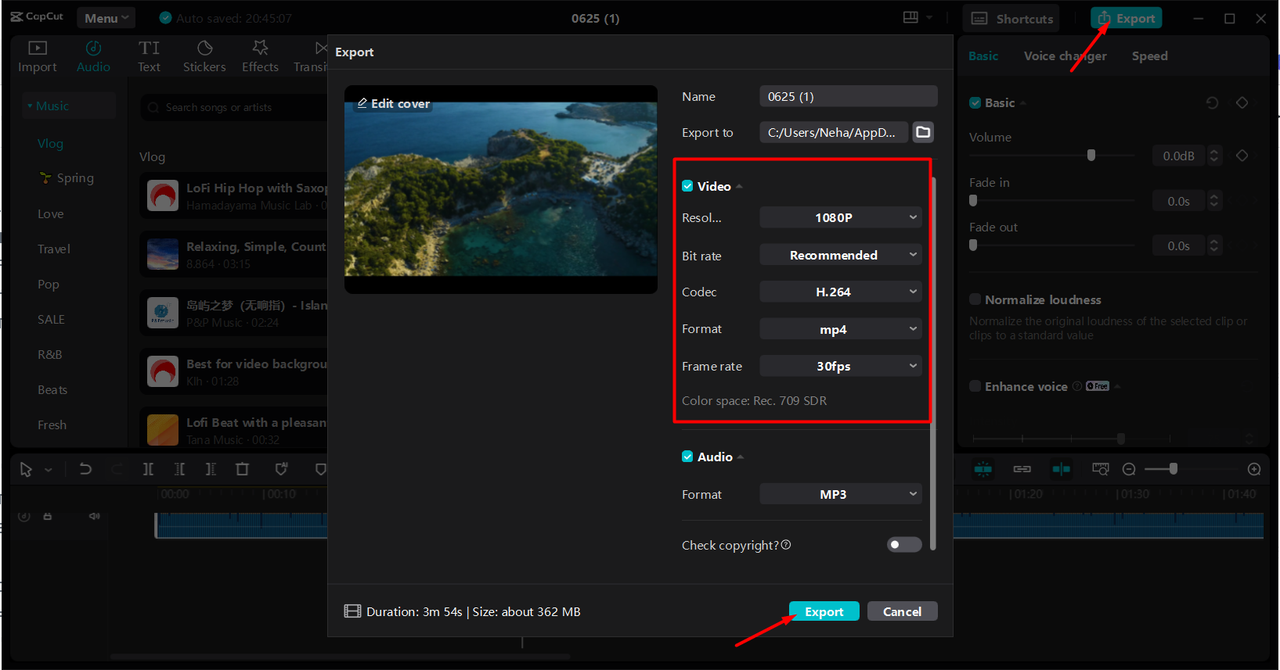1280x670 pixels.
Task: Open the Codec H.264 dropdown
Action: click(x=841, y=292)
